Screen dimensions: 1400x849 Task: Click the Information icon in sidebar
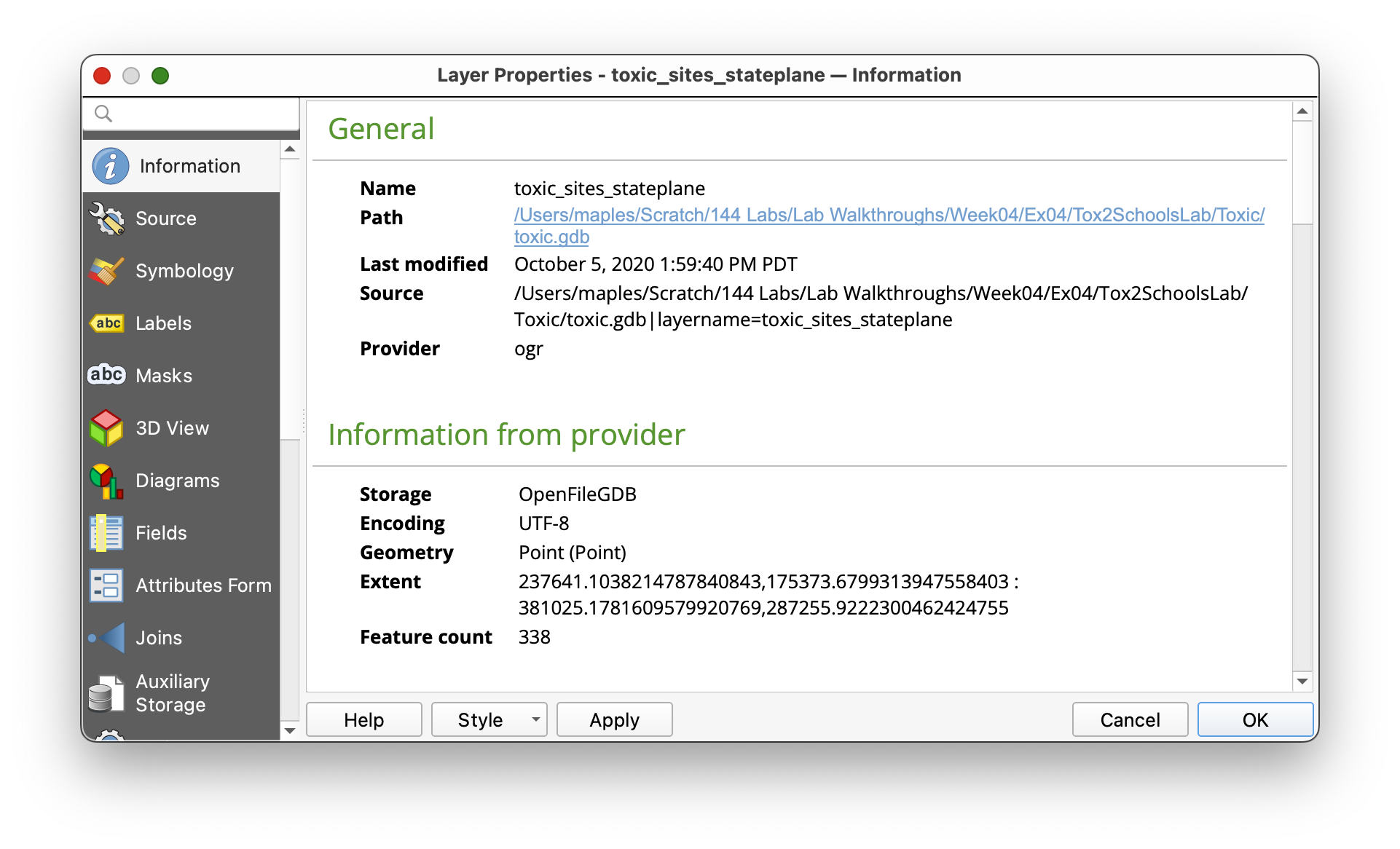(x=111, y=166)
